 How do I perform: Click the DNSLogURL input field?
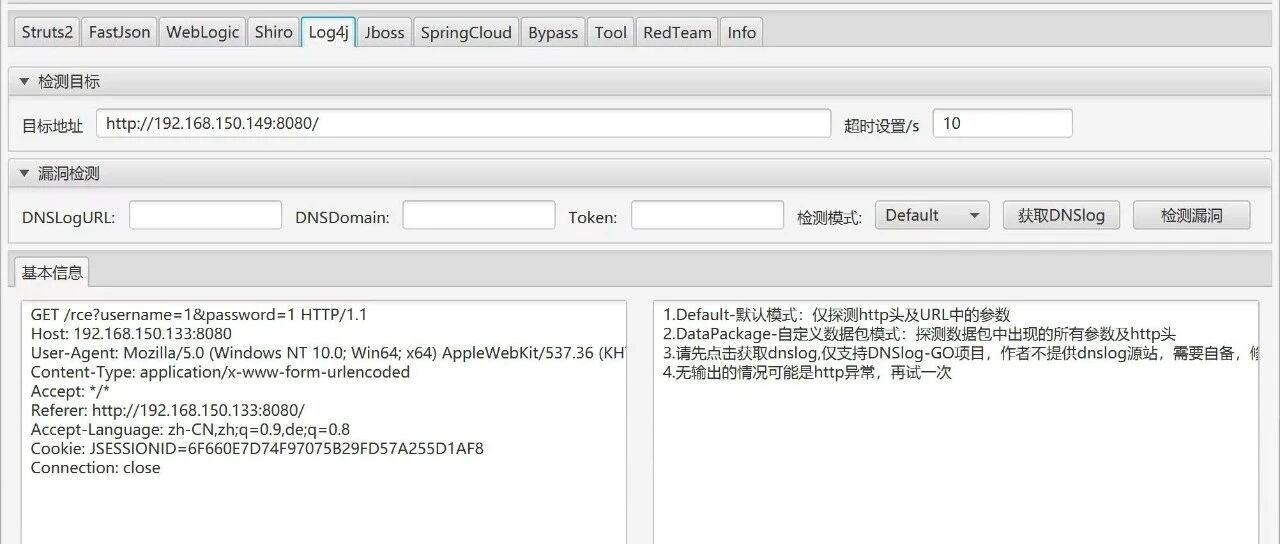(205, 215)
